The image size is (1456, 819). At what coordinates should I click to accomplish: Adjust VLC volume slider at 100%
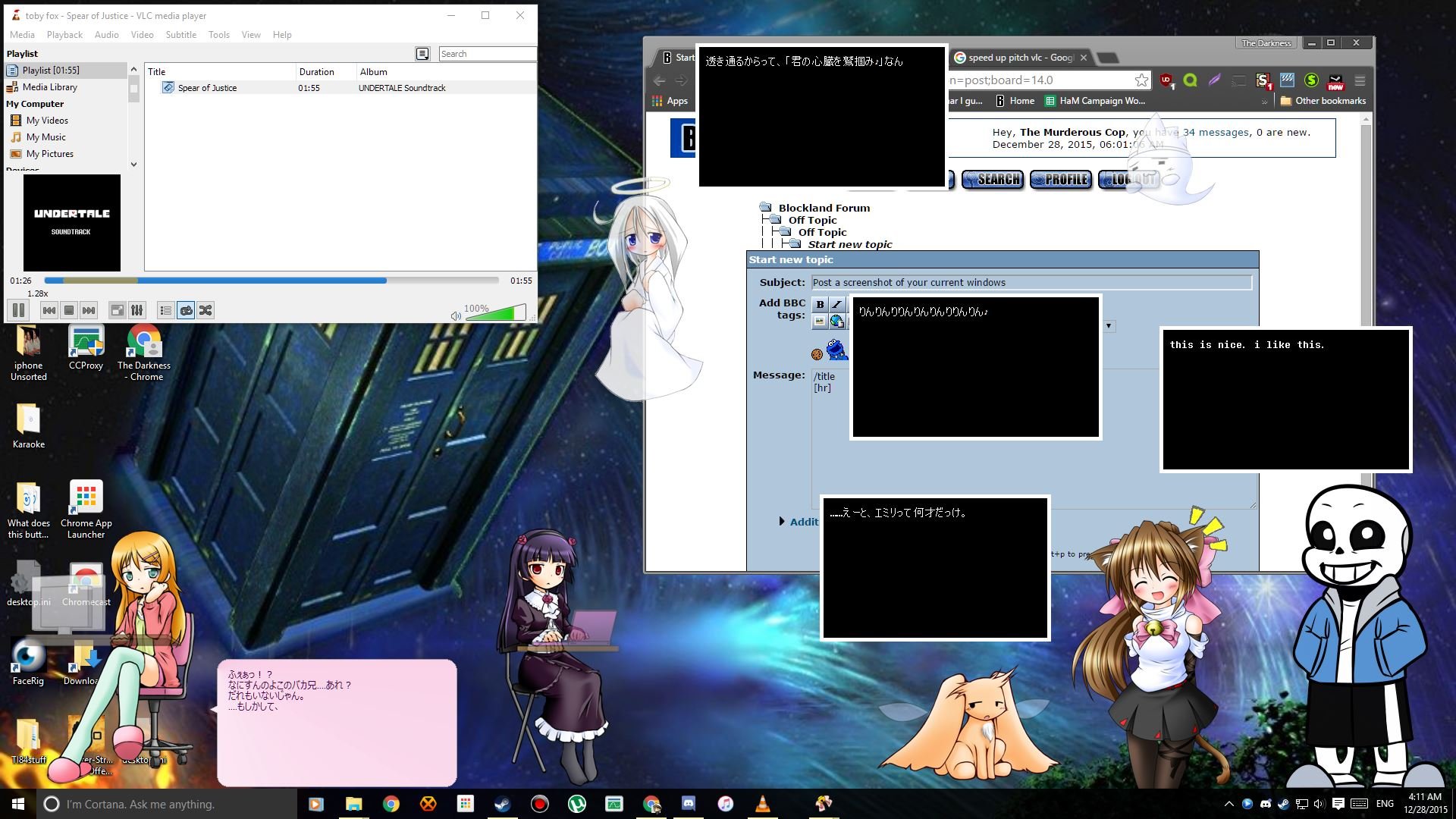point(495,312)
